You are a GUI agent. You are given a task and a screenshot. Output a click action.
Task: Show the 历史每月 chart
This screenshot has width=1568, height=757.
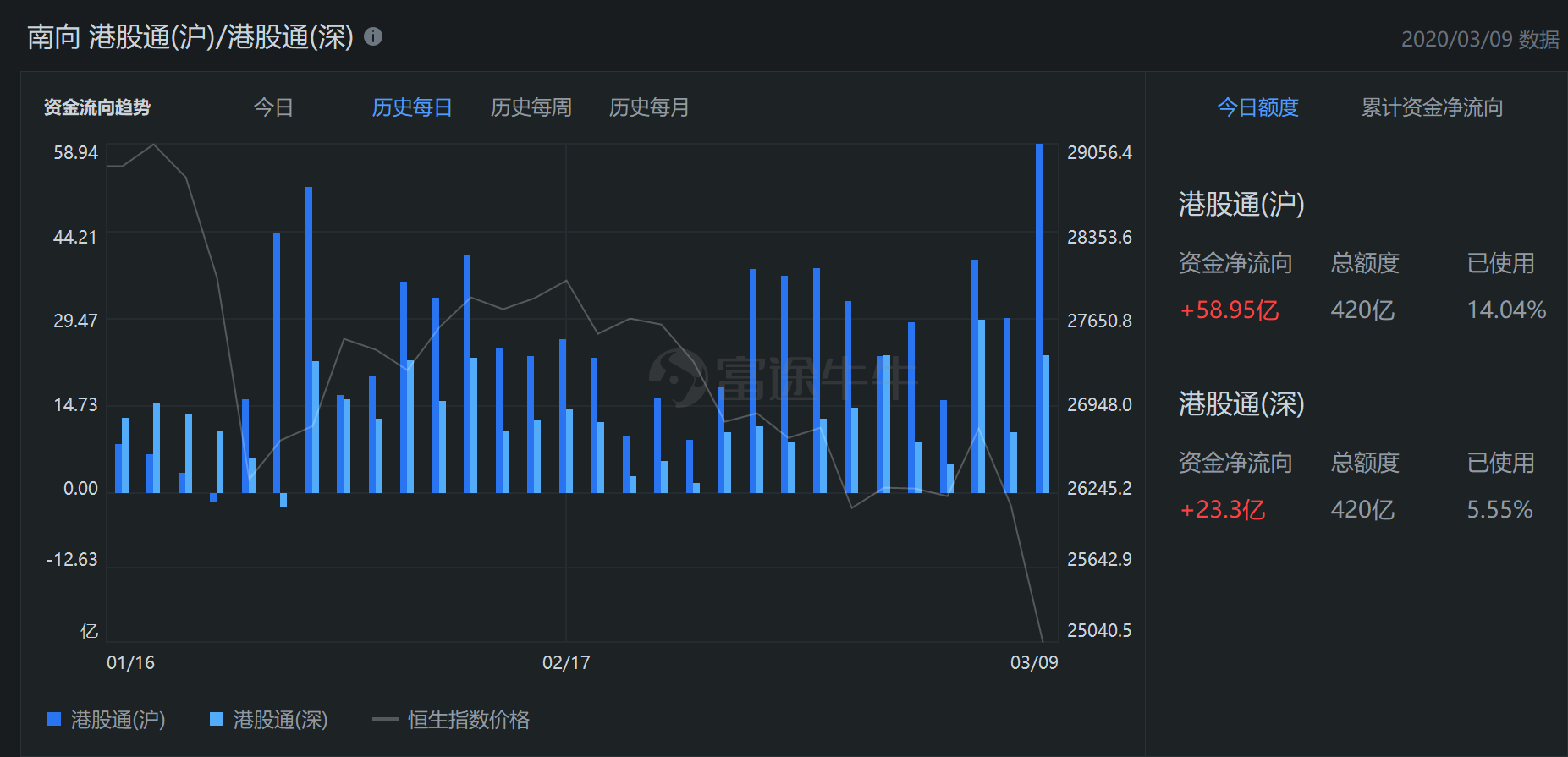pos(649,107)
